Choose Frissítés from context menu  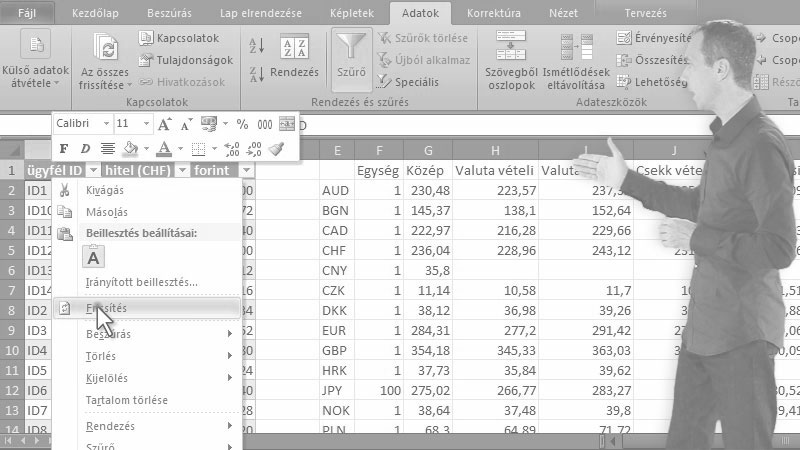tap(147, 308)
